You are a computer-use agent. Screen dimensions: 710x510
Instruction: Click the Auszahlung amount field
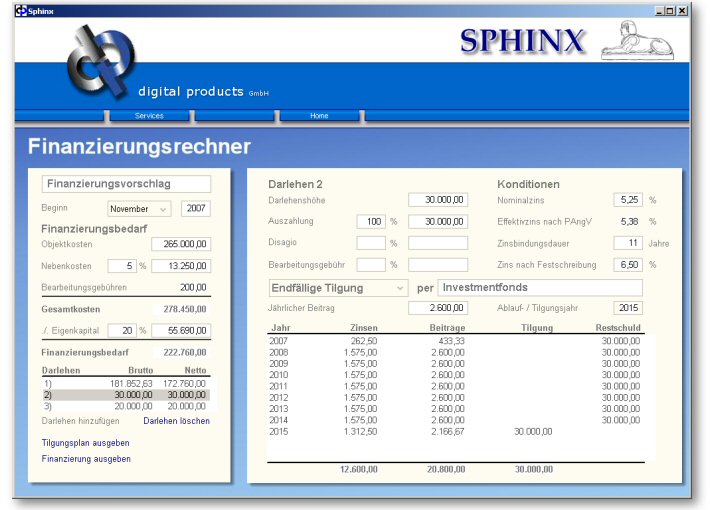coord(438,221)
